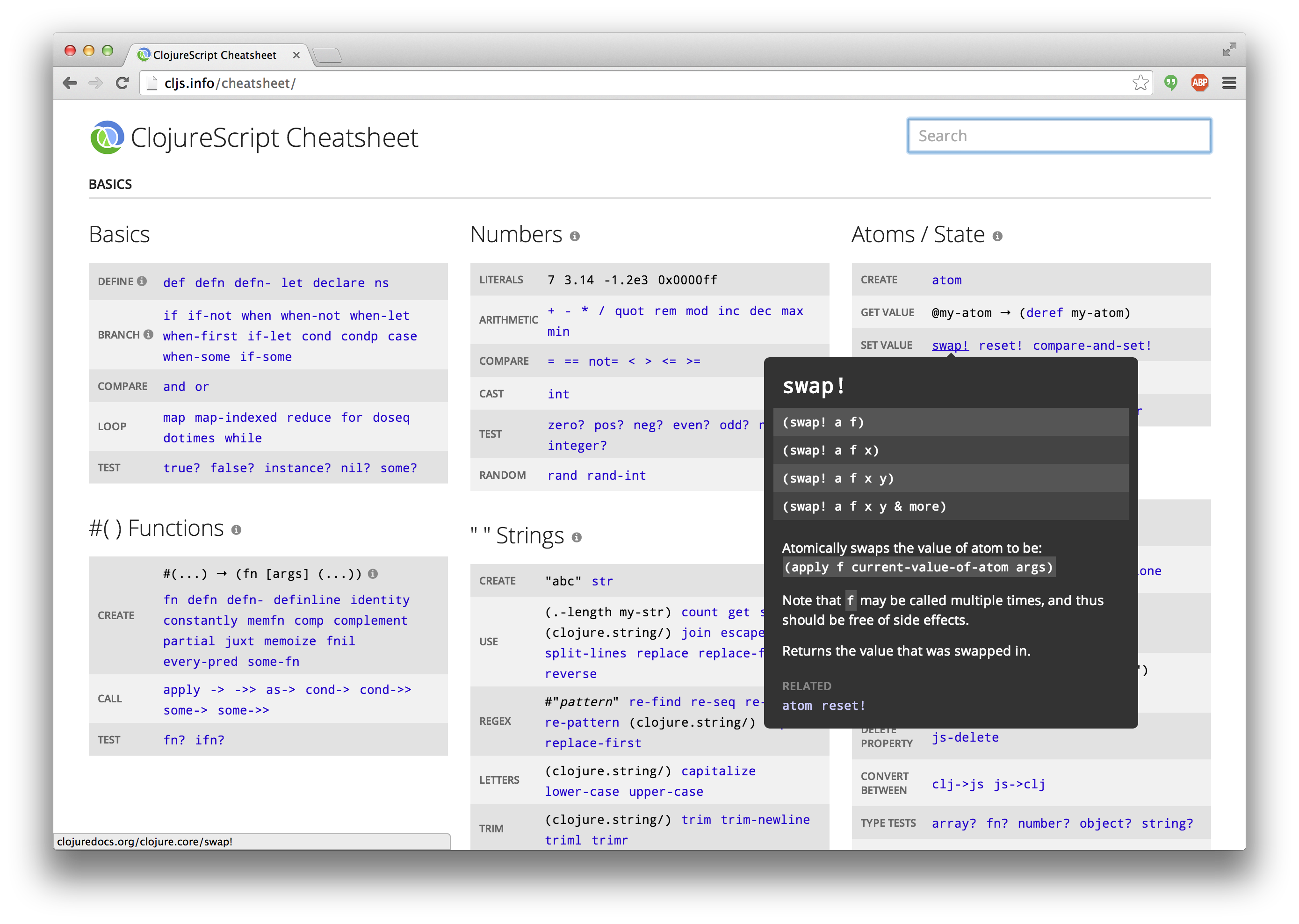Click the compare-and-set! link
The width and height of the screenshot is (1299, 924).
[1092, 346]
